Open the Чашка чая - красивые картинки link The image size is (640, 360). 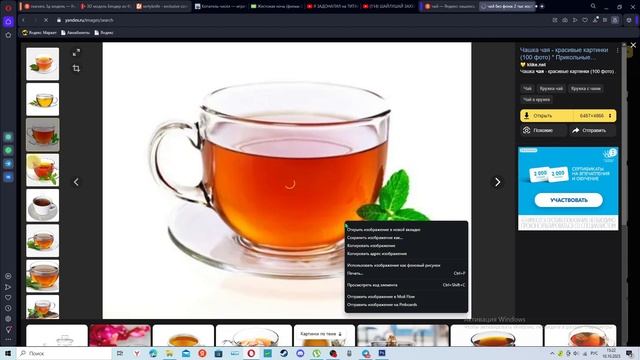(564, 53)
